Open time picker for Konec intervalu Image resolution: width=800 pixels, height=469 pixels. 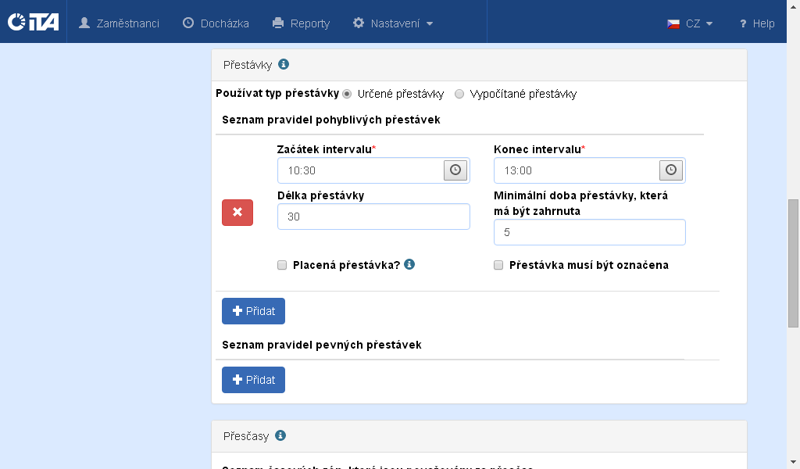pos(672,170)
